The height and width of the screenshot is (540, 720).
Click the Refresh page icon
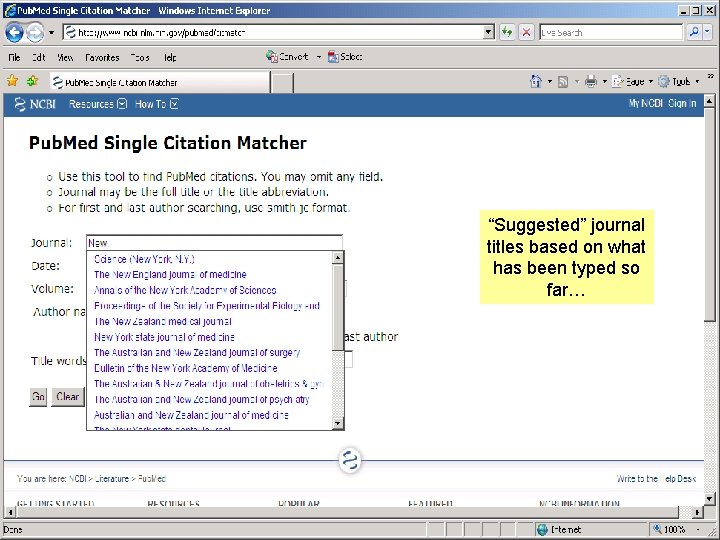click(x=507, y=32)
